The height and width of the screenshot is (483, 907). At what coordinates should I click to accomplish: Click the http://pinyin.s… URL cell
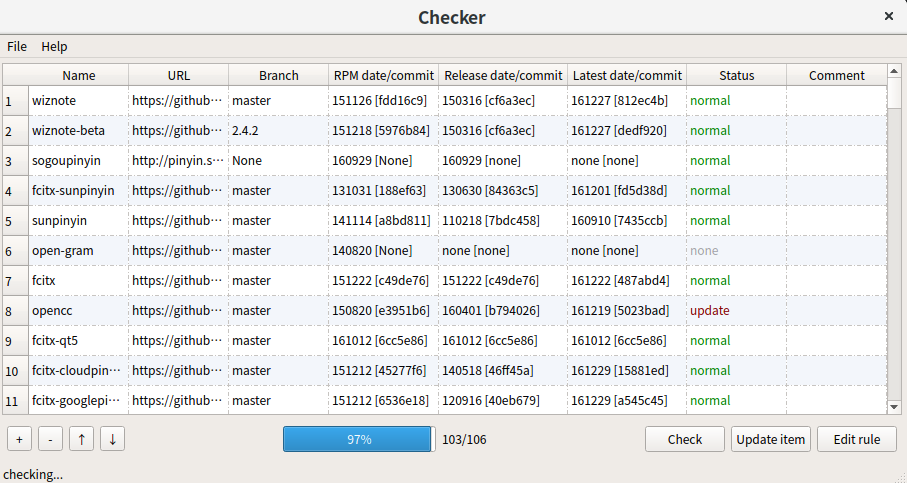tap(179, 161)
